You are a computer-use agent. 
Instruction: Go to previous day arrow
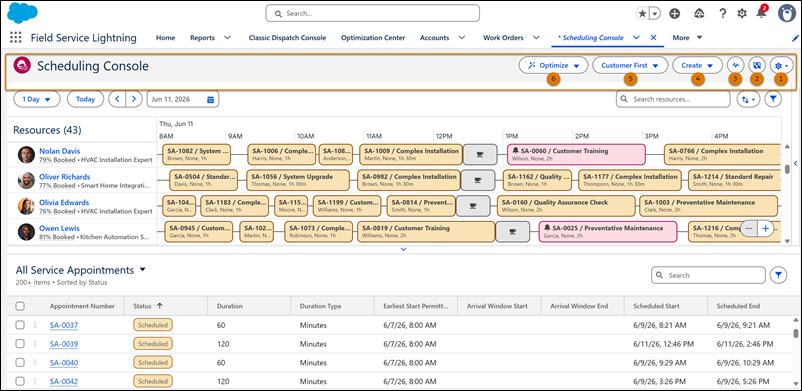pos(117,99)
